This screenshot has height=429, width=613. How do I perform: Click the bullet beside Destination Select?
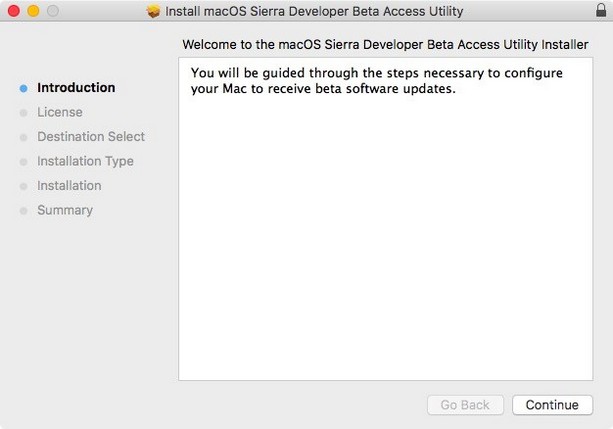[23, 137]
